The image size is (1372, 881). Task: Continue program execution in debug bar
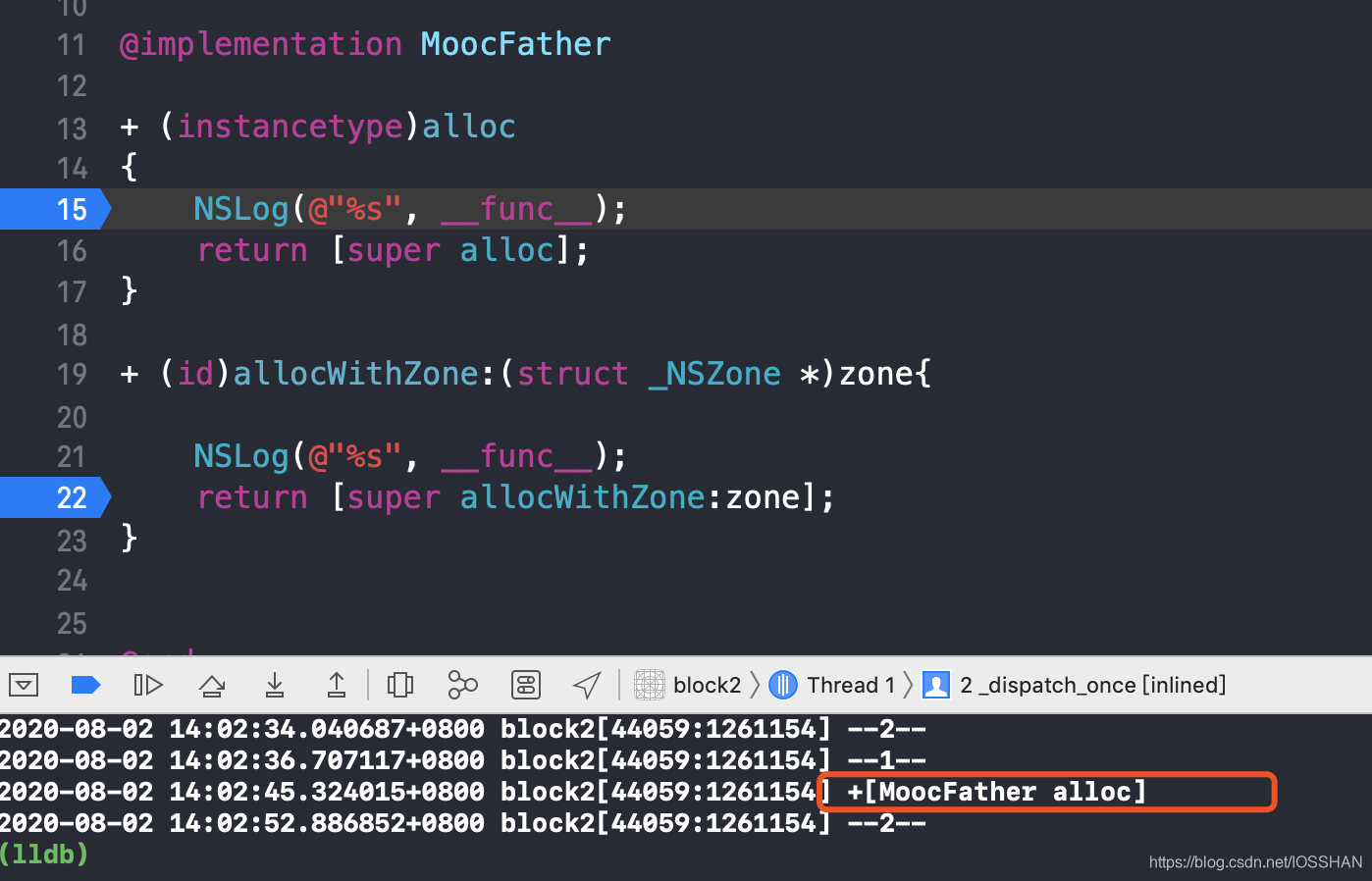point(148,685)
